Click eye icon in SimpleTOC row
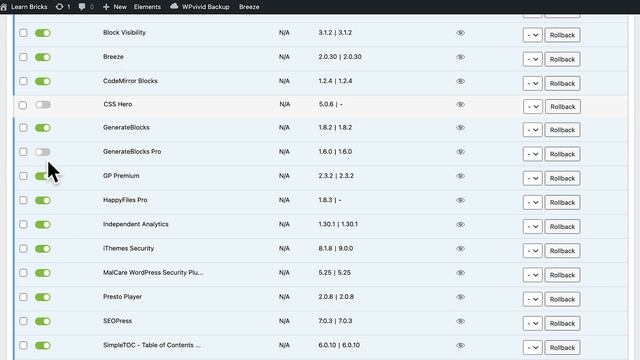This screenshot has width=640, height=360. click(x=460, y=345)
